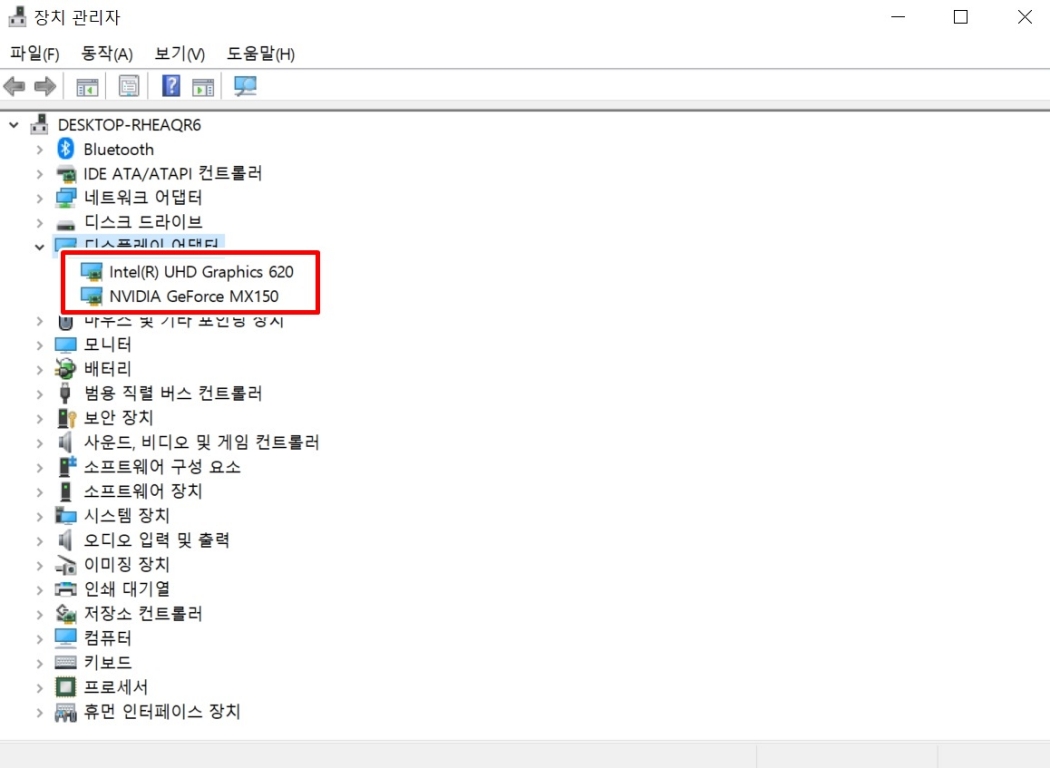Click the 키보드 icon
Viewport: 1050px width, 768px height.
[66, 662]
